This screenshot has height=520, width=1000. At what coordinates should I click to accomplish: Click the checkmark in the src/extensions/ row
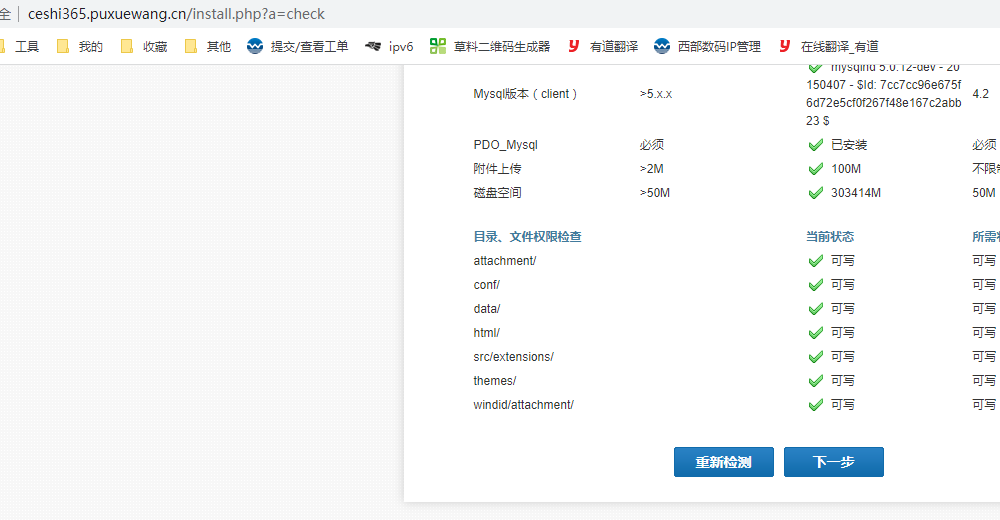click(x=816, y=357)
